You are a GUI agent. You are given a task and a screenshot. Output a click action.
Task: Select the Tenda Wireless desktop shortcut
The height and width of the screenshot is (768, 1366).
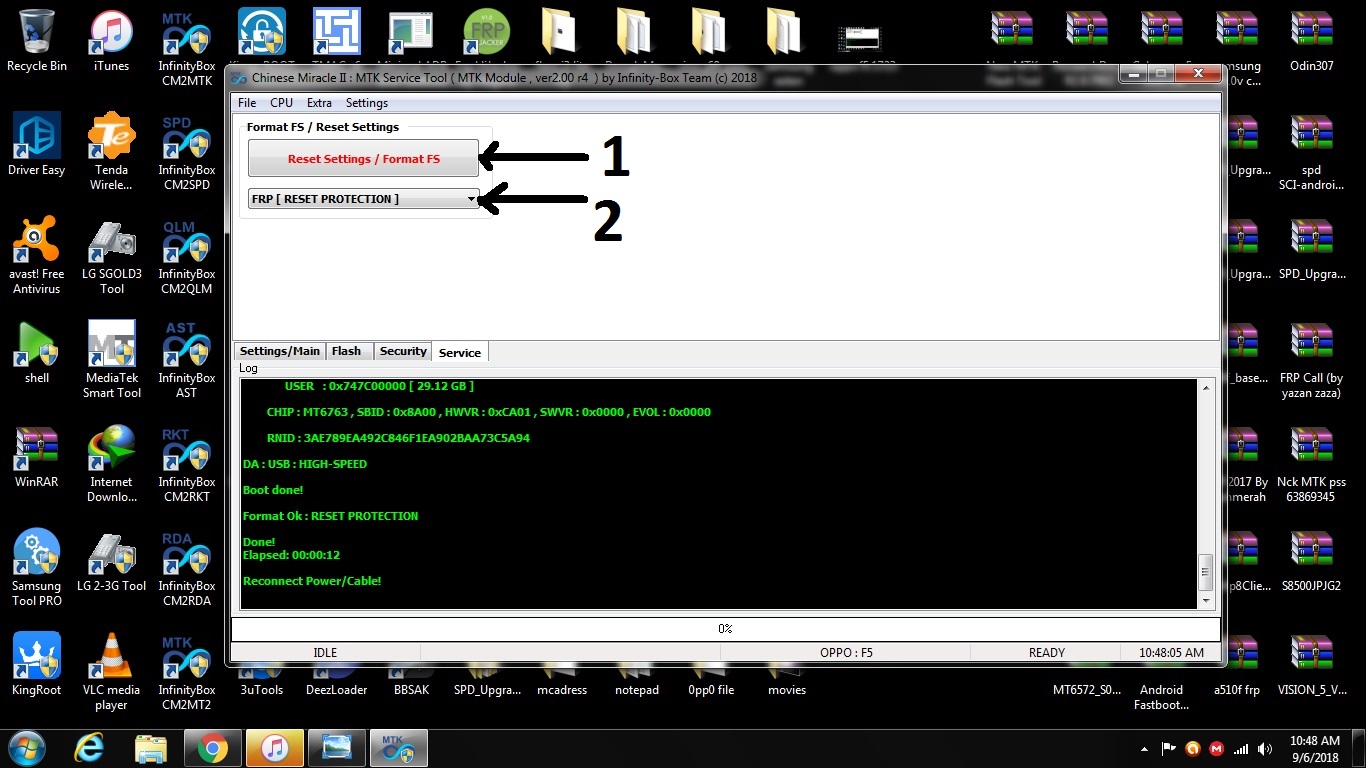(x=111, y=152)
